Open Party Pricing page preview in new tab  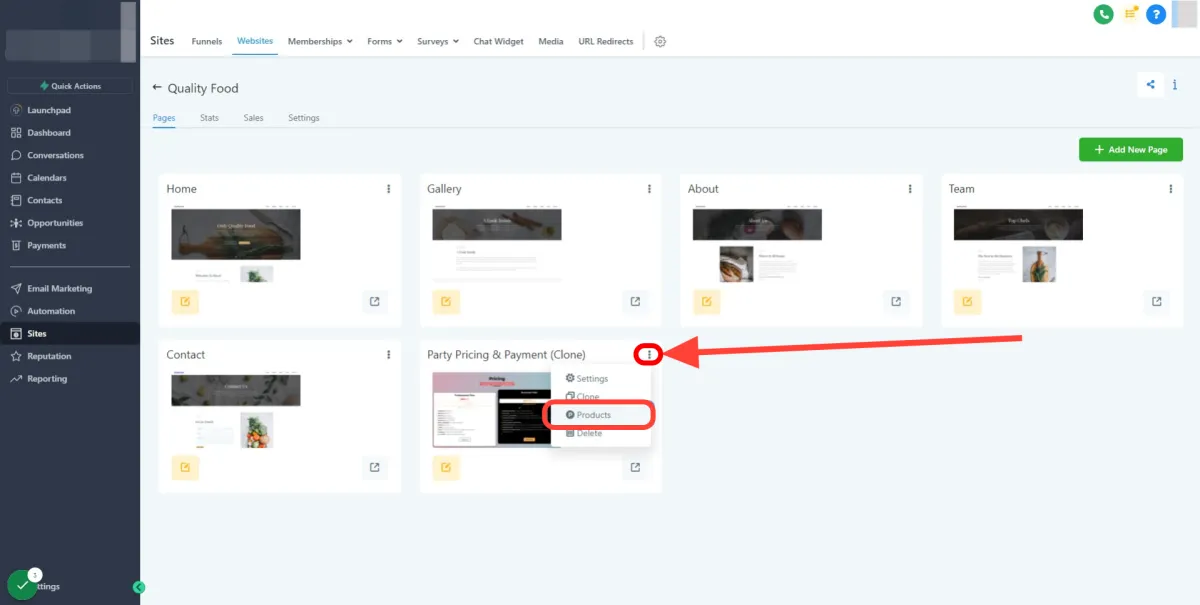[x=635, y=467]
